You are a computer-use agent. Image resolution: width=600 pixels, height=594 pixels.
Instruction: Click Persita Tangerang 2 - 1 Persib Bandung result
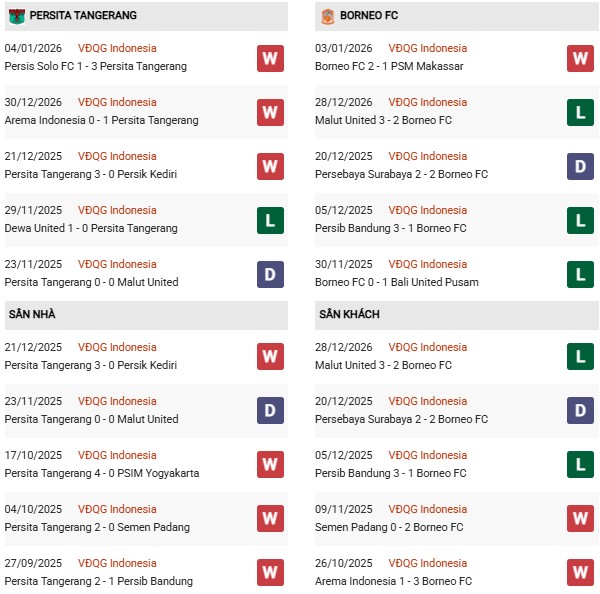point(99,581)
